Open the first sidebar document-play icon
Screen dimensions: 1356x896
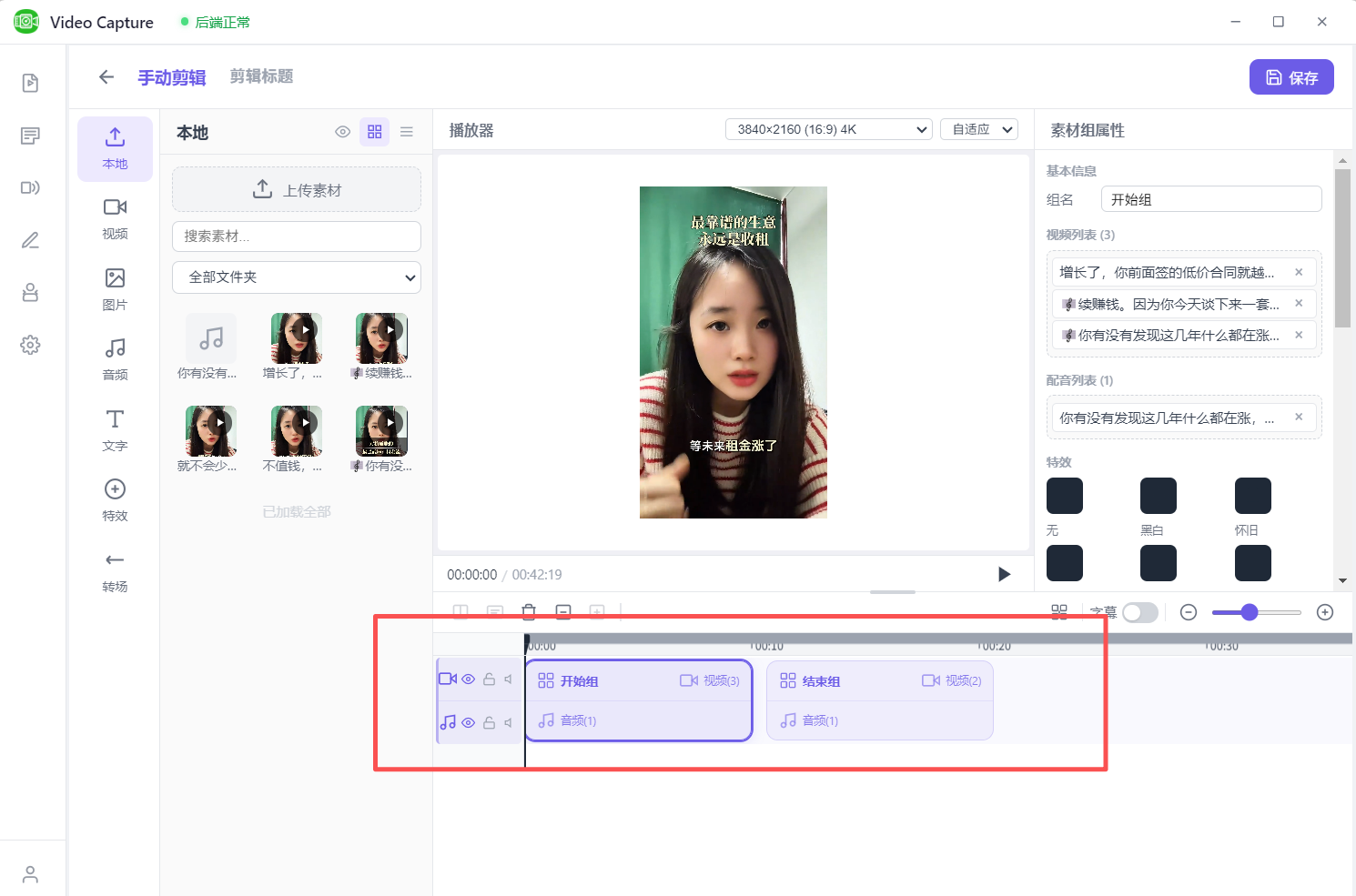tap(30, 83)
